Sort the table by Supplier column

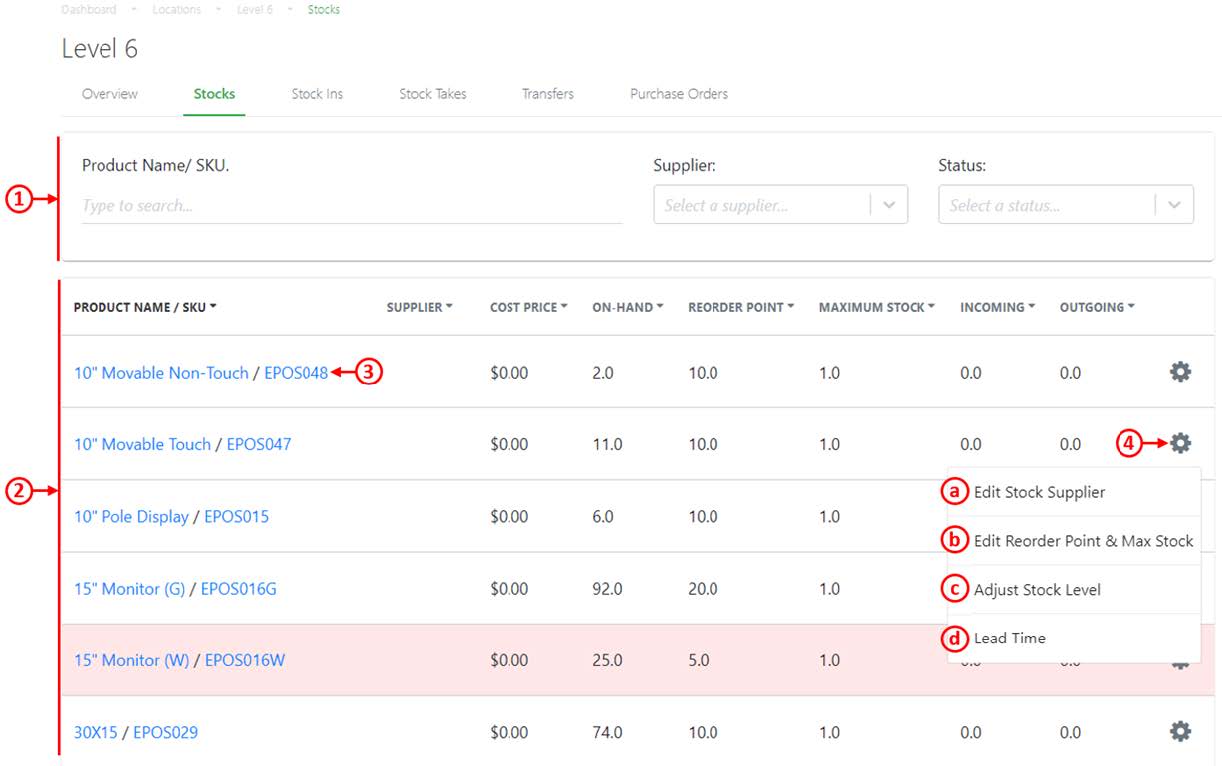pyautogui.click(x=419, y=307)
